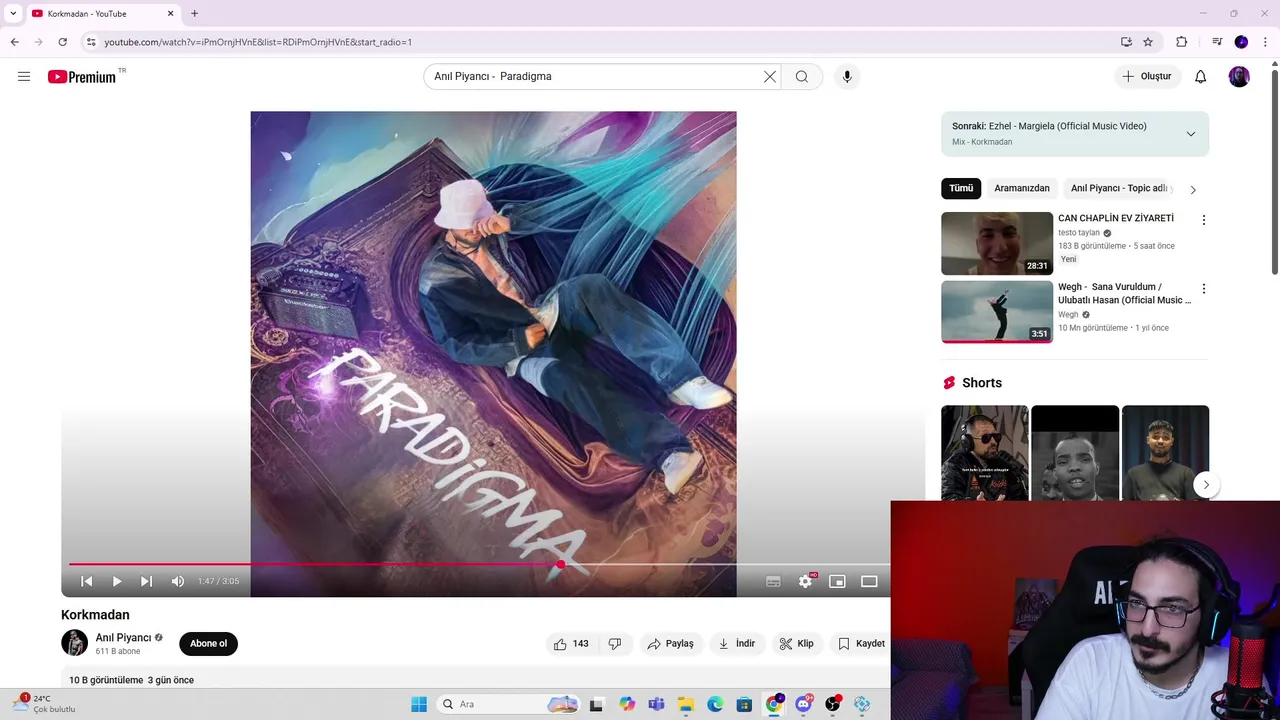Open Windows Start menu

tap(419, 704)
